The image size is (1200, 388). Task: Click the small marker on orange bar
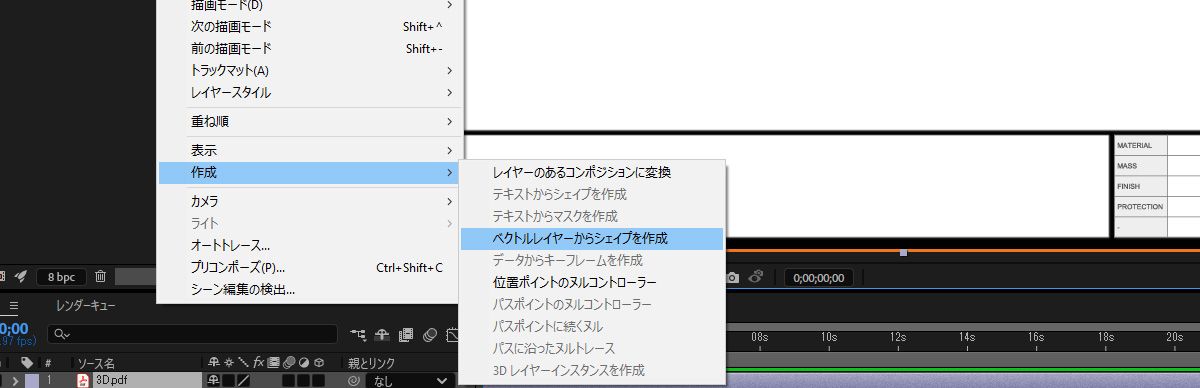904,253
